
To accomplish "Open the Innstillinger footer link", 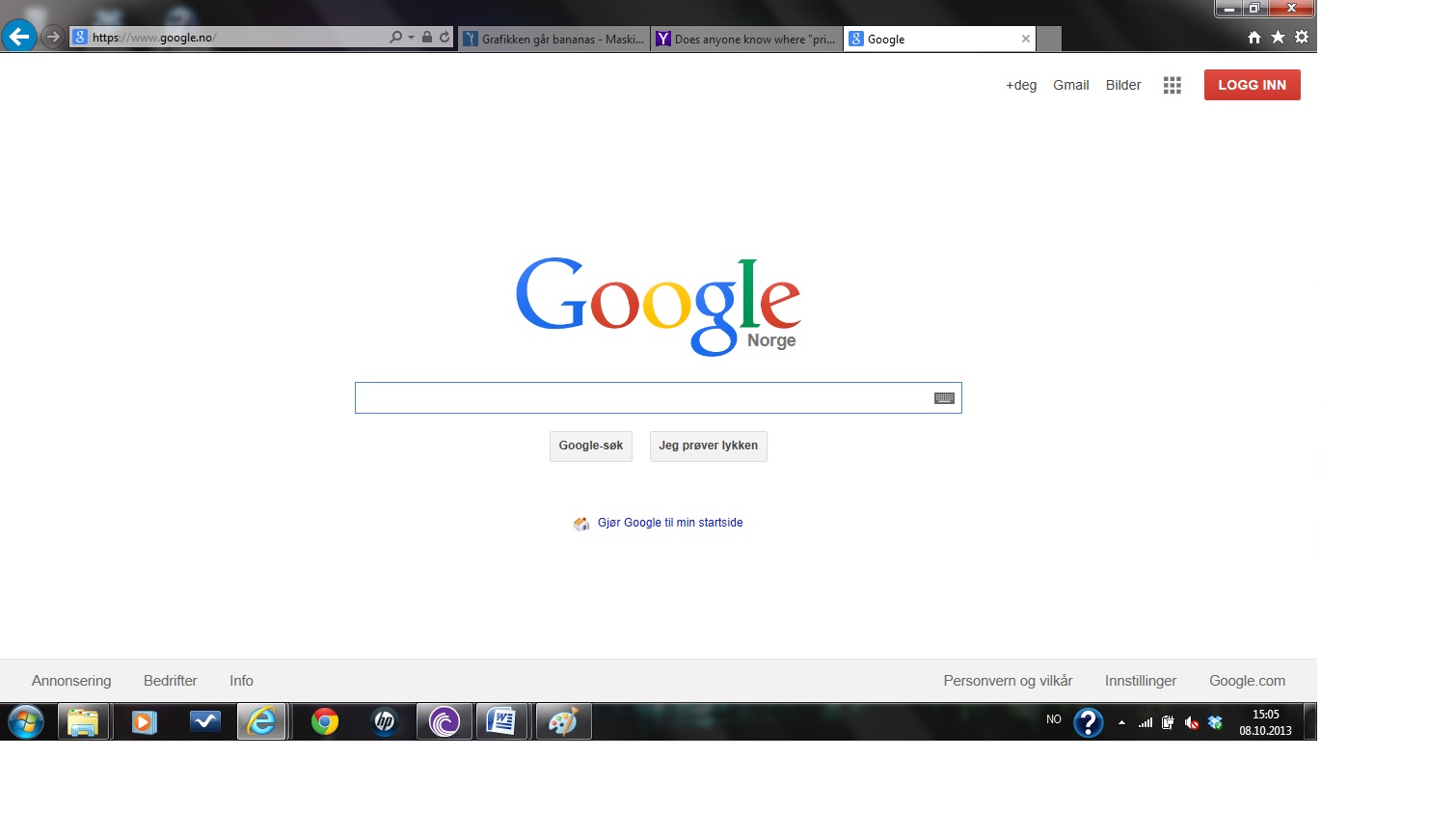I will click(1141, 681).
